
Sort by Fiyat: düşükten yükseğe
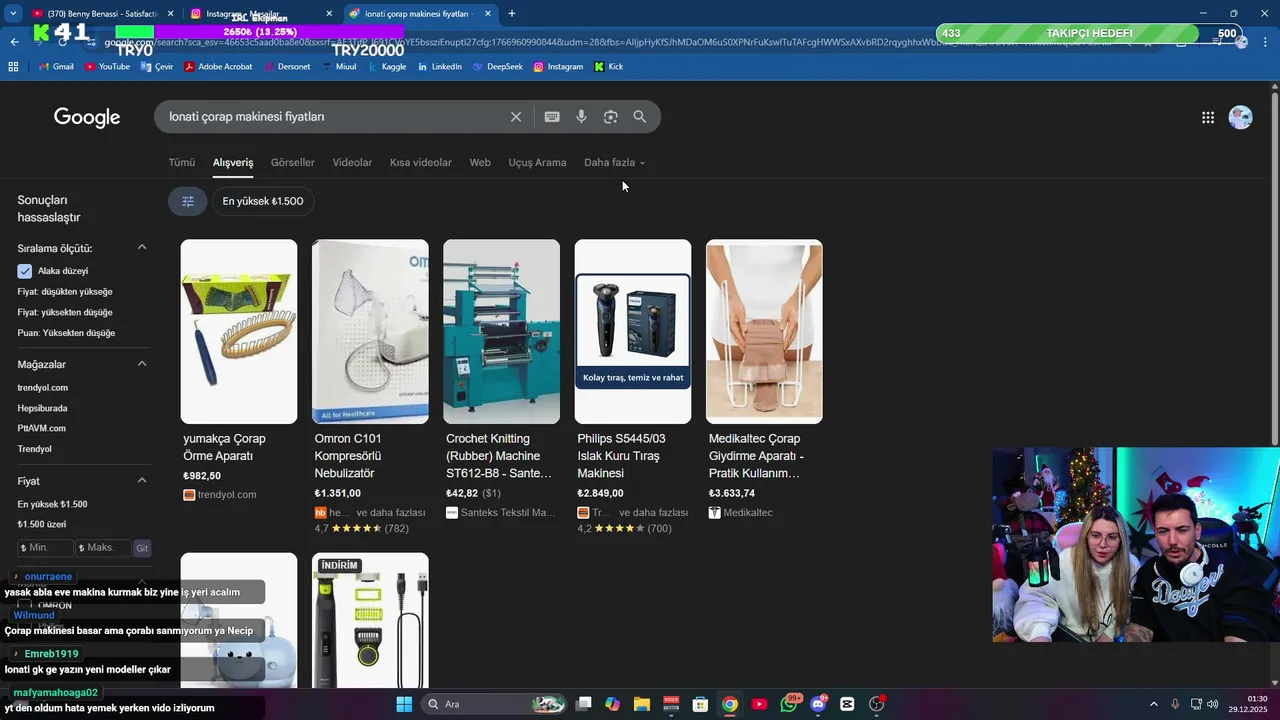pyautogui.click(x=65, y=292)
